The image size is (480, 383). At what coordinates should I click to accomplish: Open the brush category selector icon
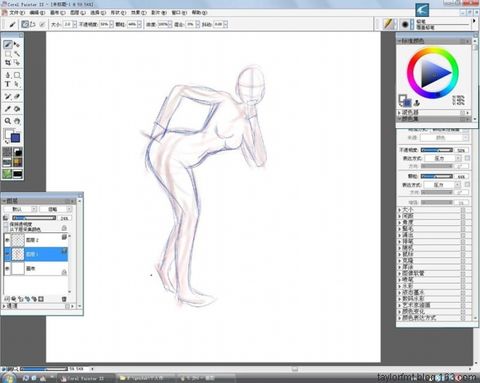pos(388,24)
